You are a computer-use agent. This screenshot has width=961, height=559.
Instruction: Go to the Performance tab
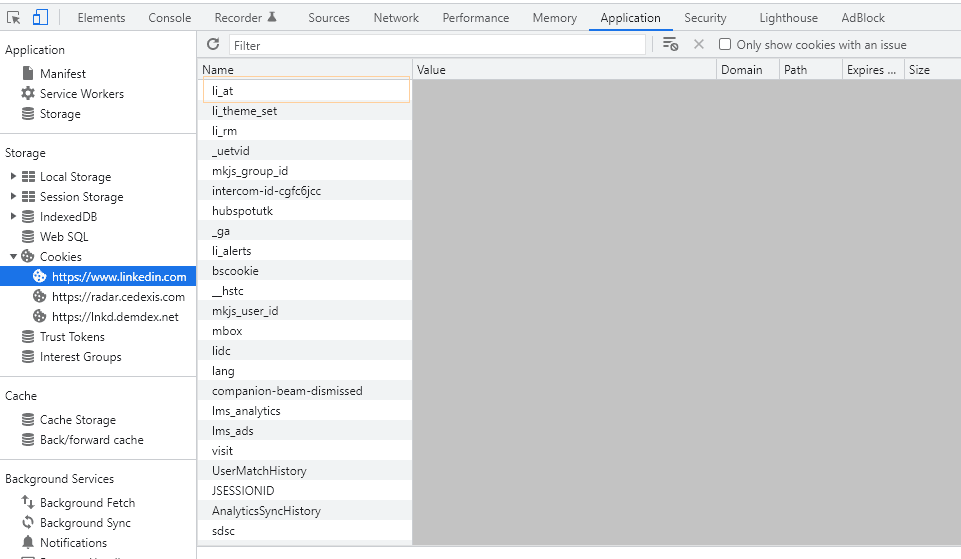[476, 18]
